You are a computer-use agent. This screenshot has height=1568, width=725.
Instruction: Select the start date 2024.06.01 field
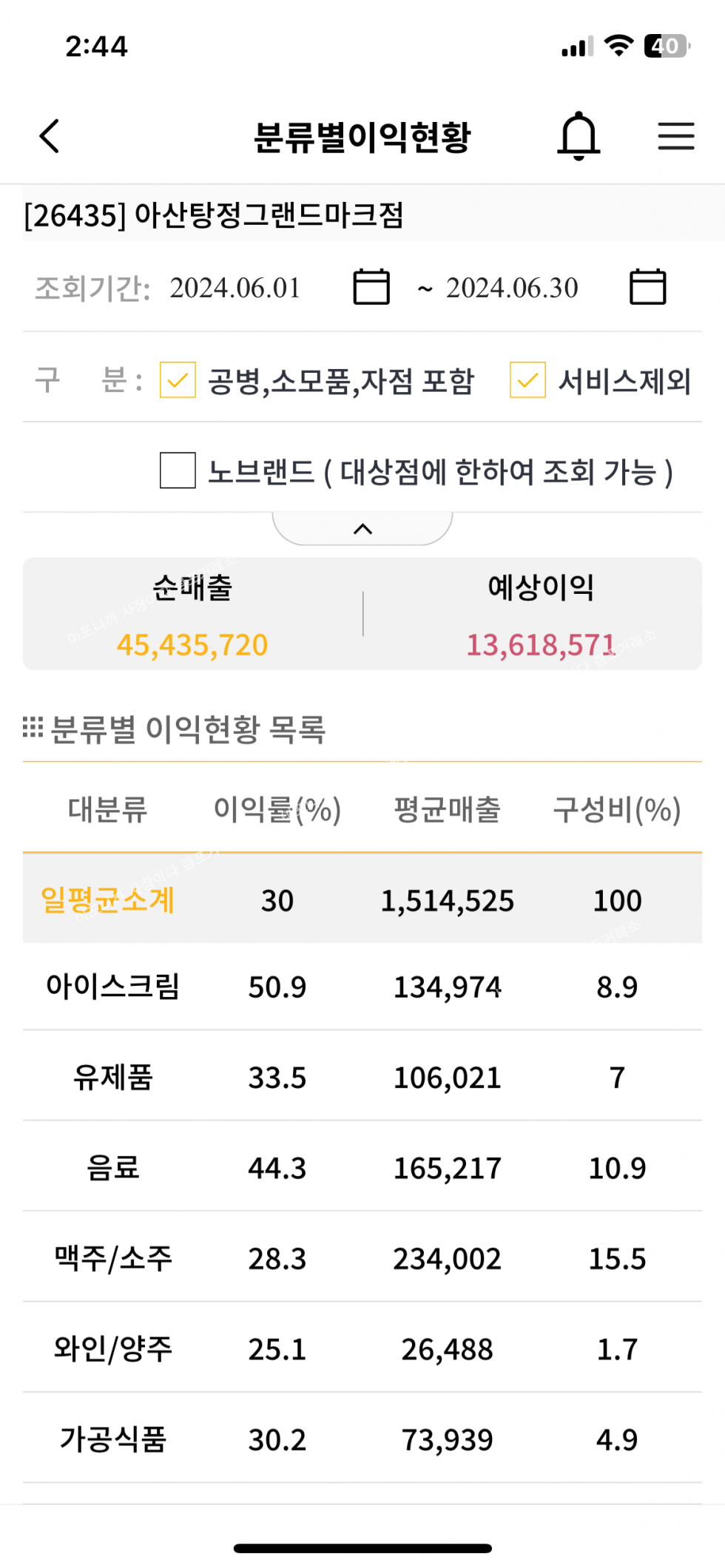[235, 288]
